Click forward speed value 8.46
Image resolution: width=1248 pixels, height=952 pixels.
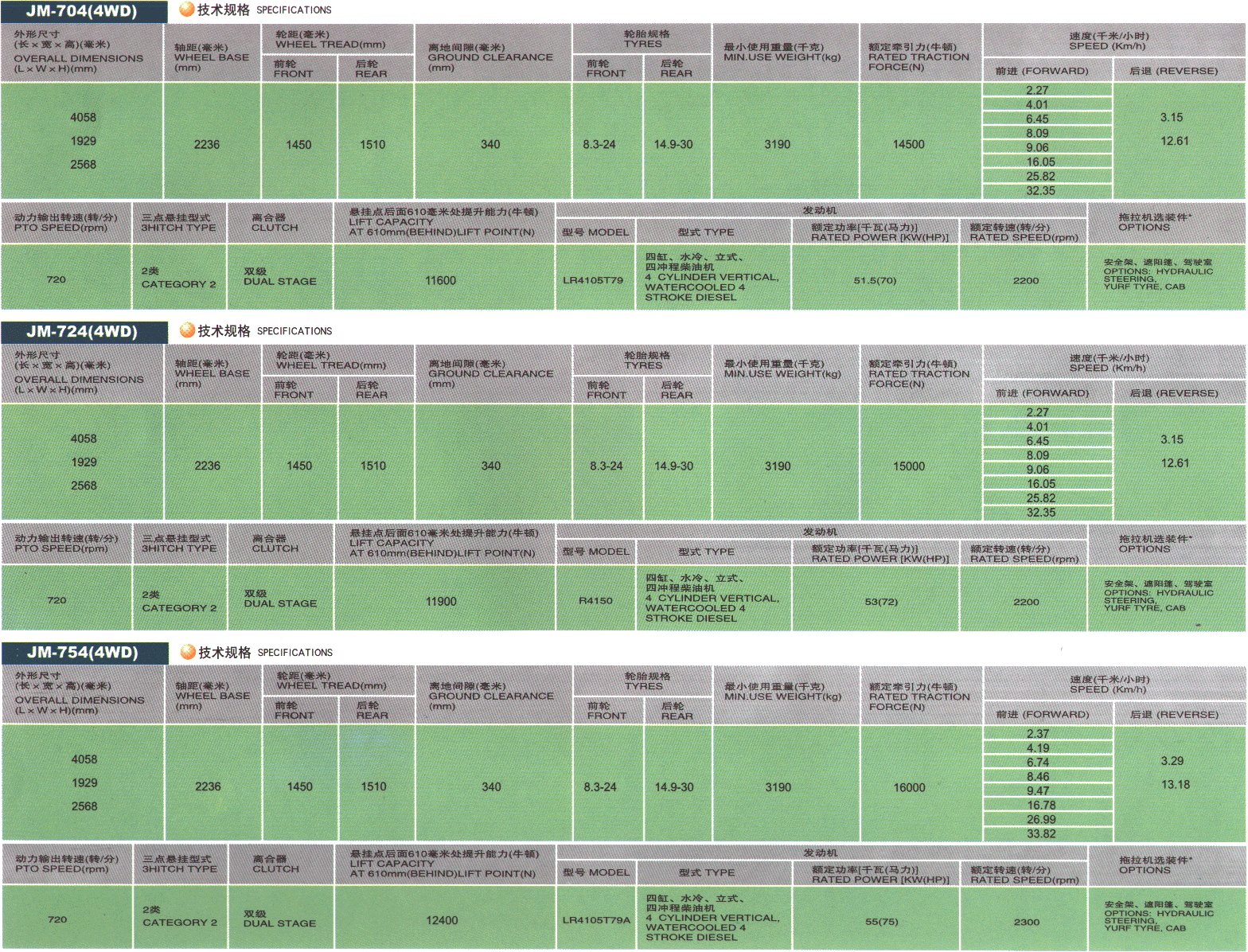[x=1038, y=777]
